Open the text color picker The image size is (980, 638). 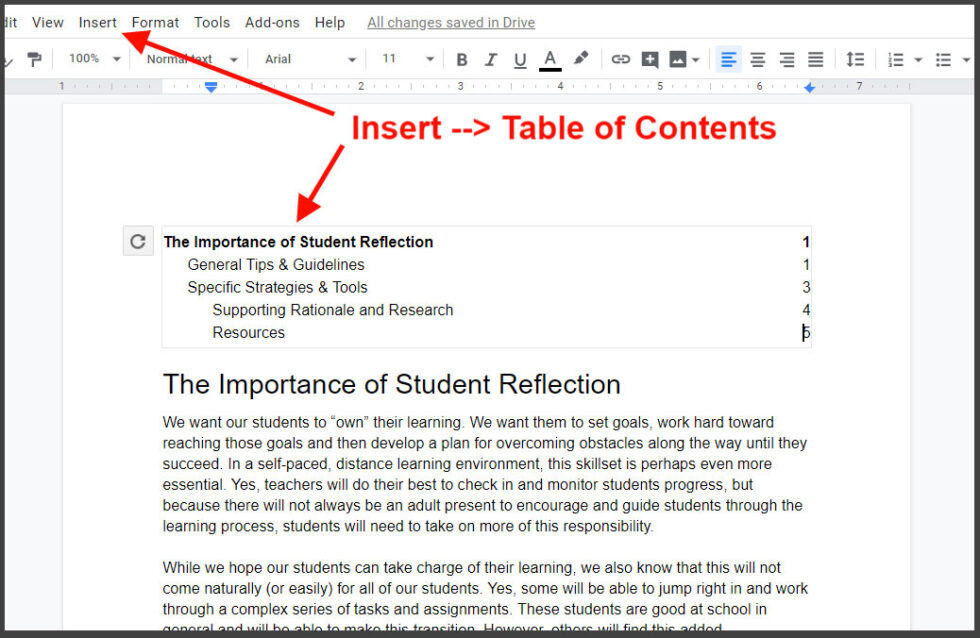click(x=550, y=59)
